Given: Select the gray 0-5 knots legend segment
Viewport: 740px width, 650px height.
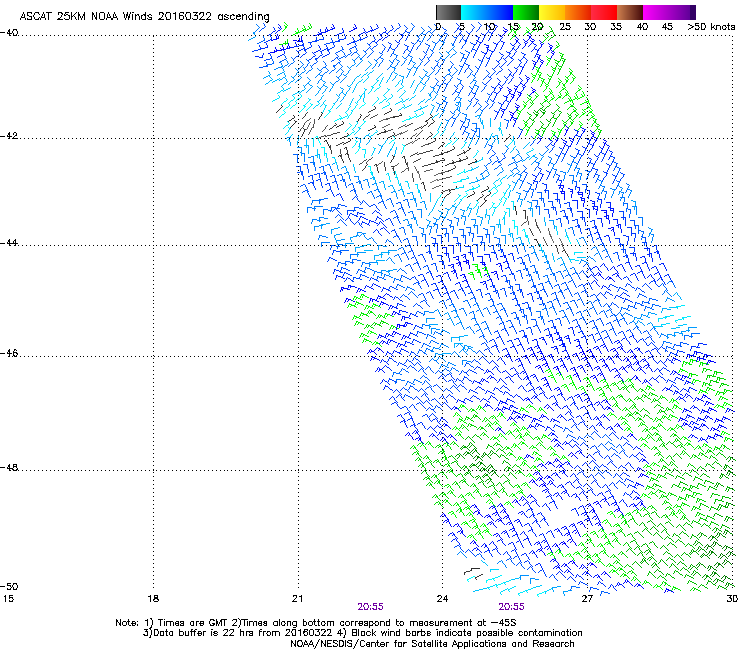Looking at the screenshot, I should pyautogui.click(x=448, y=12).
